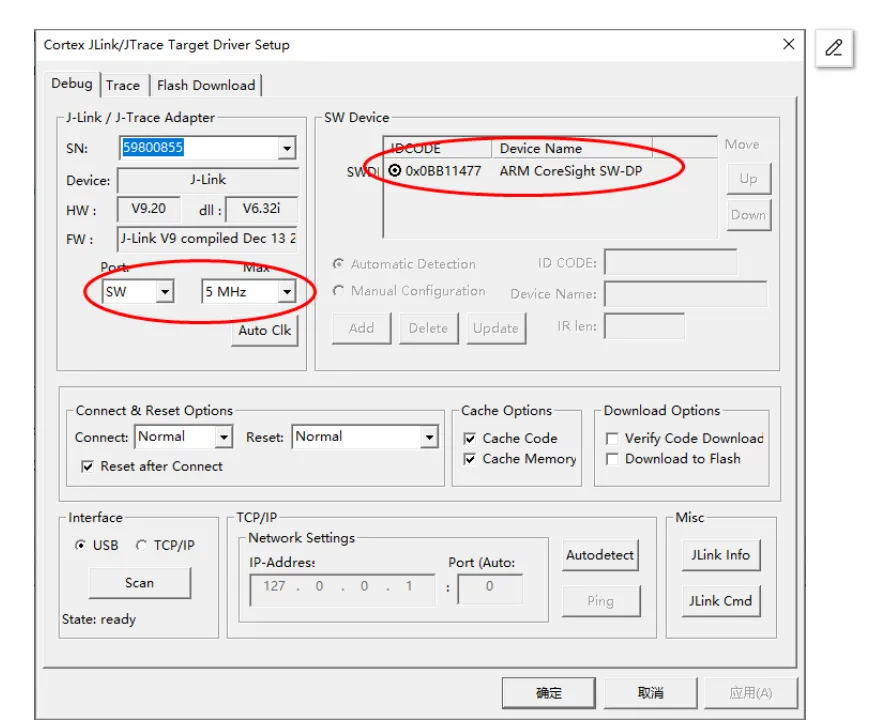The image size is (885, 725).
Task: Click the Autodetect button
Action: coord(600,555)
